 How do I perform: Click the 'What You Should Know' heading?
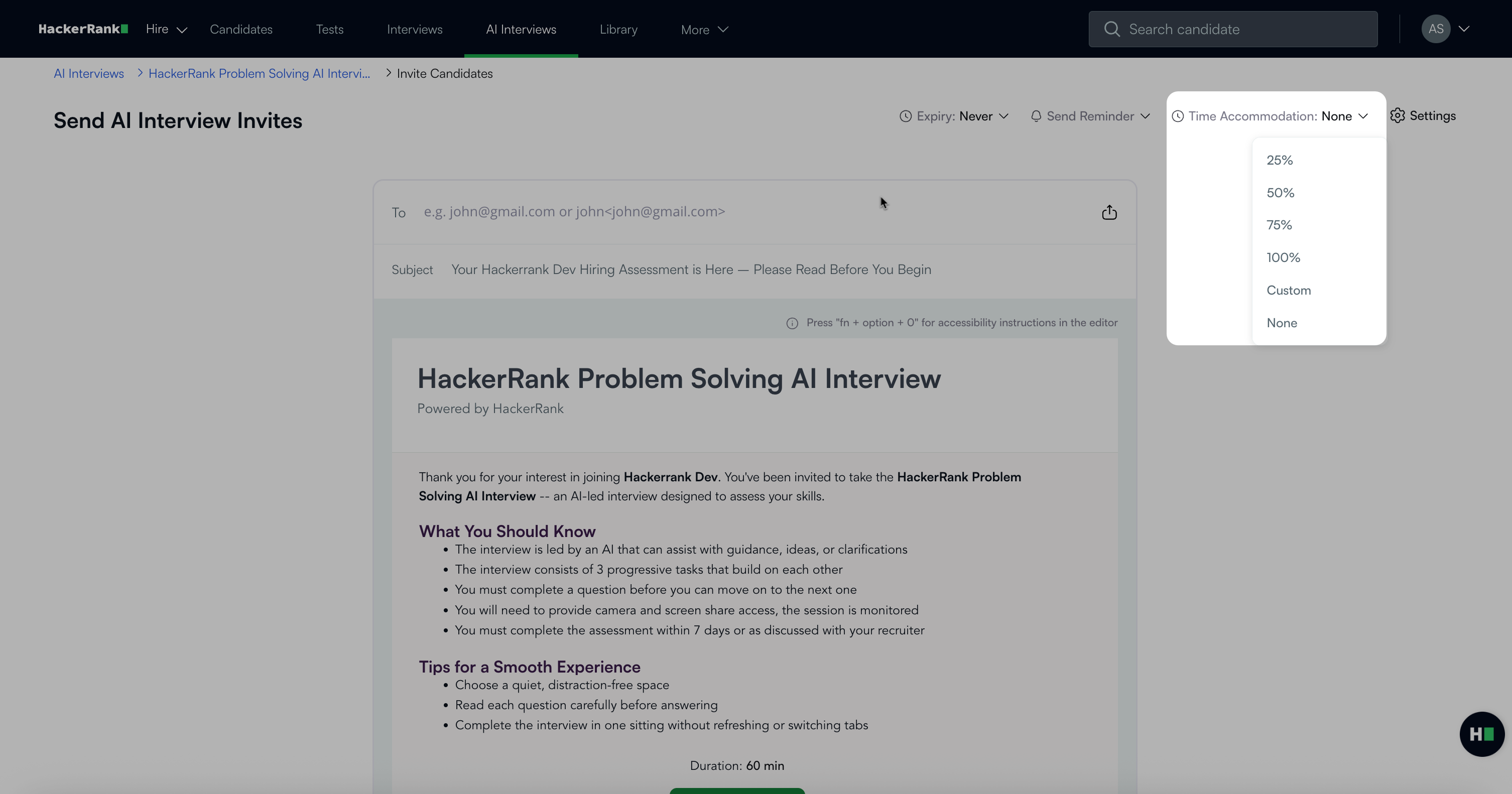[507, 531]
